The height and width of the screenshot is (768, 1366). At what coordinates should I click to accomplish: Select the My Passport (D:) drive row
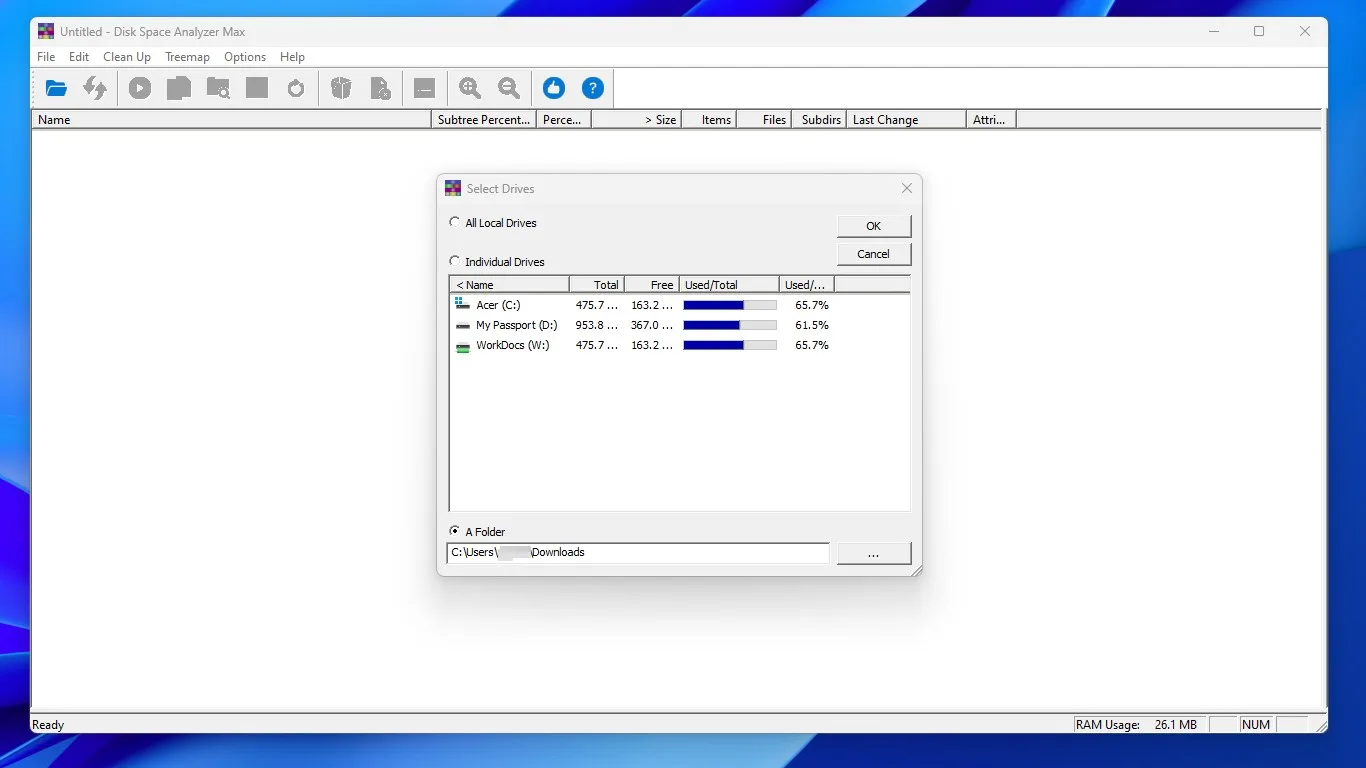(x=680, y=325)
